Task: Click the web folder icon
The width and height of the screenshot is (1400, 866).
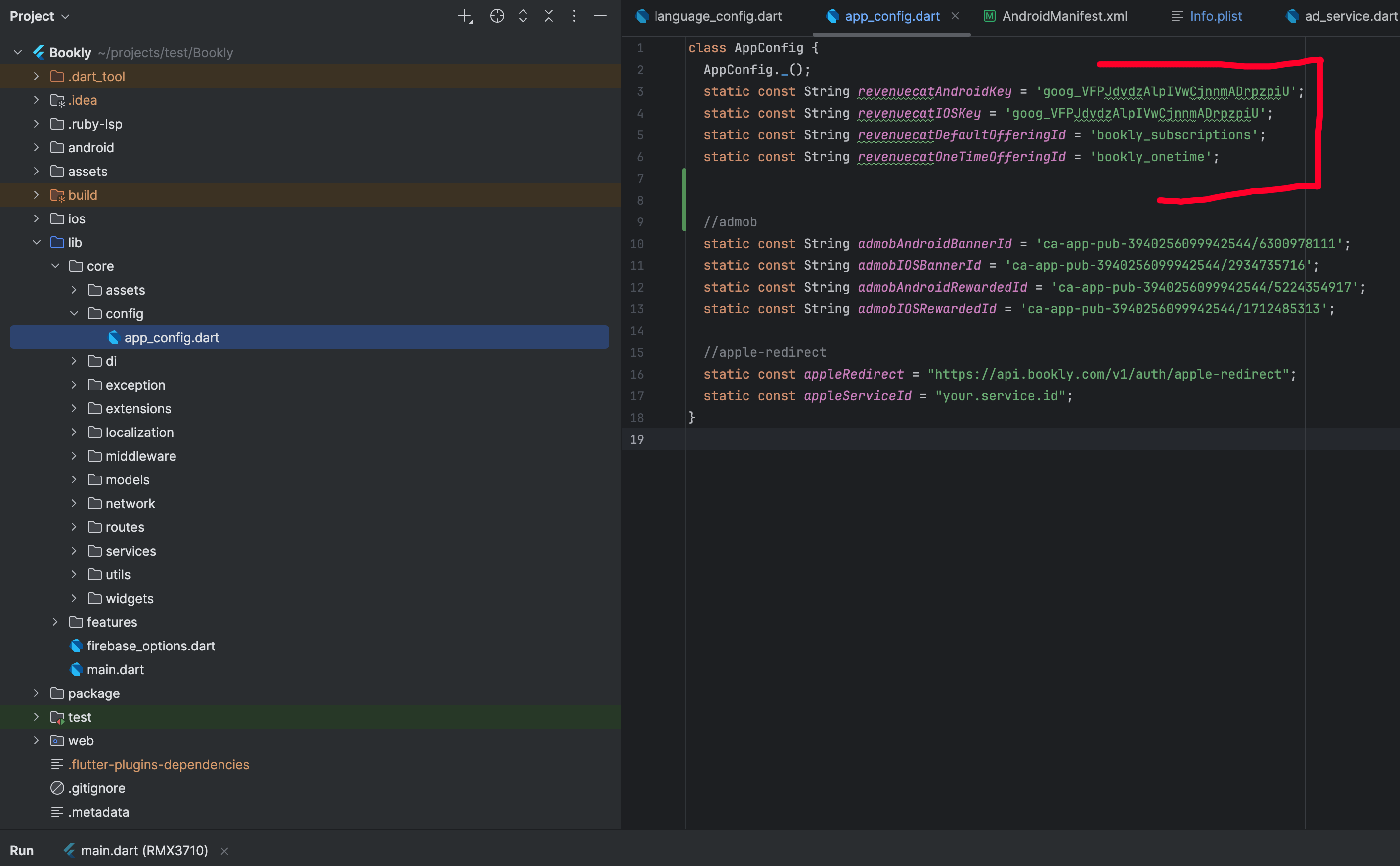Action: click(57, 740)
